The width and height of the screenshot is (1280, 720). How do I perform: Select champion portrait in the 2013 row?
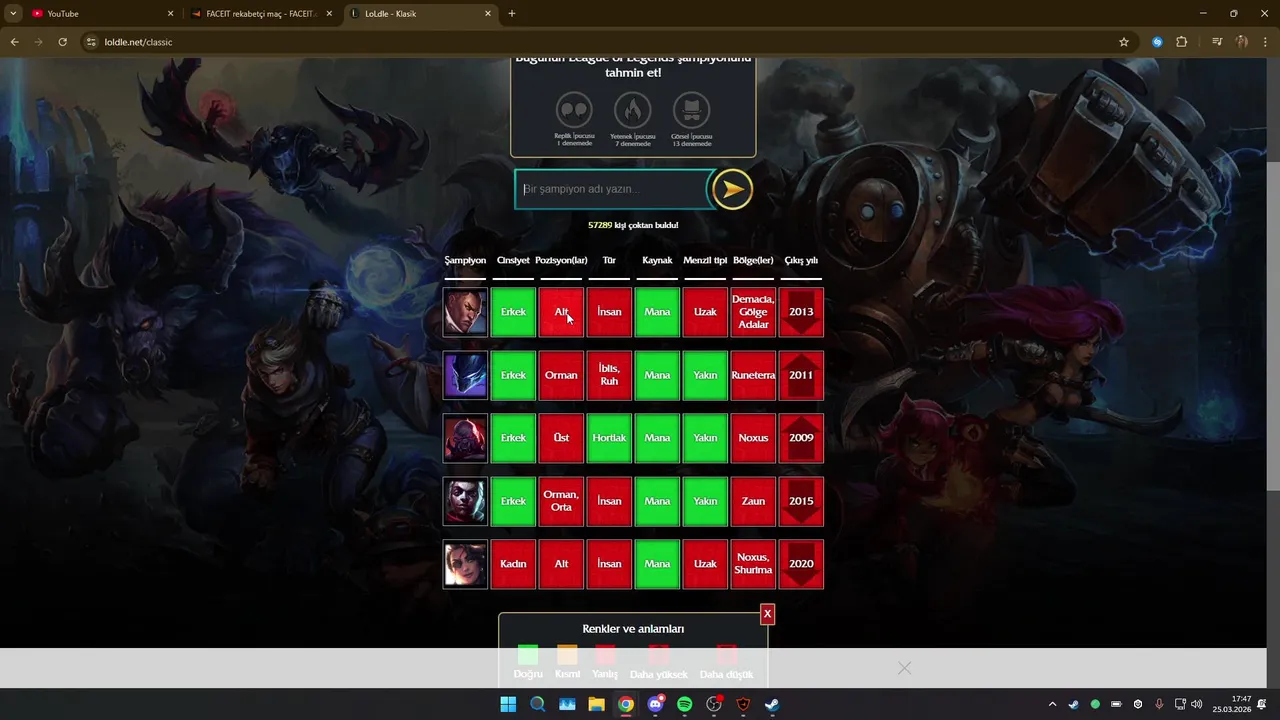click(465, 312)
